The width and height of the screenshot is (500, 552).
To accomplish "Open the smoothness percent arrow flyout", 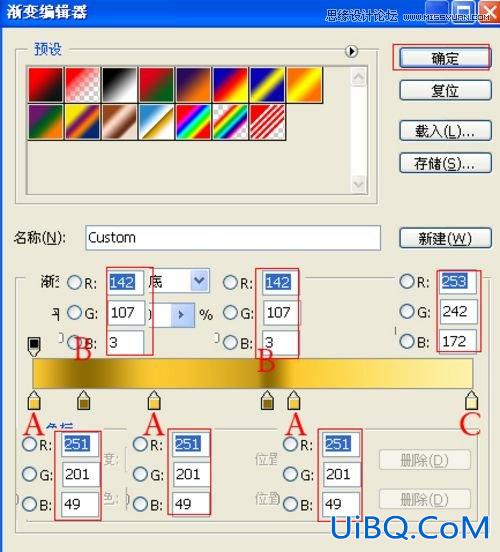I will [182, 314].
